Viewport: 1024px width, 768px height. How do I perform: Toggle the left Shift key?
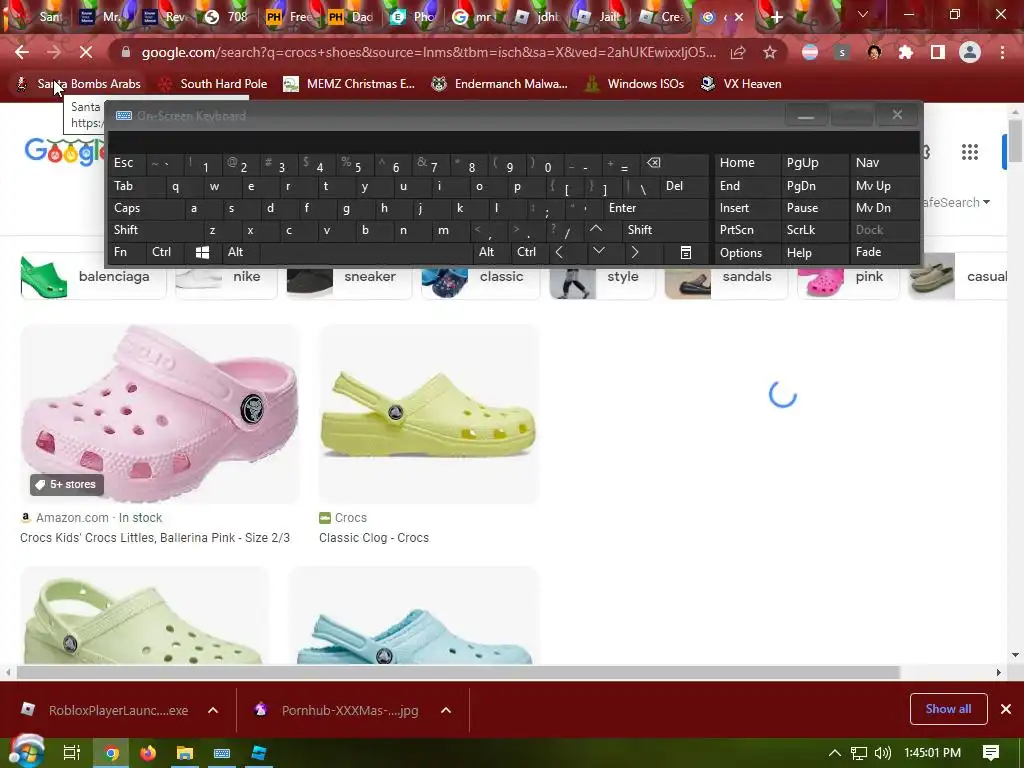click(x=155, y=230)
